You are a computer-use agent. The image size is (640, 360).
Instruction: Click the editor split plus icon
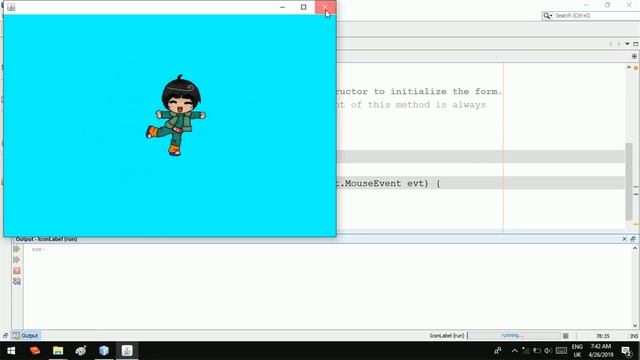634,56
